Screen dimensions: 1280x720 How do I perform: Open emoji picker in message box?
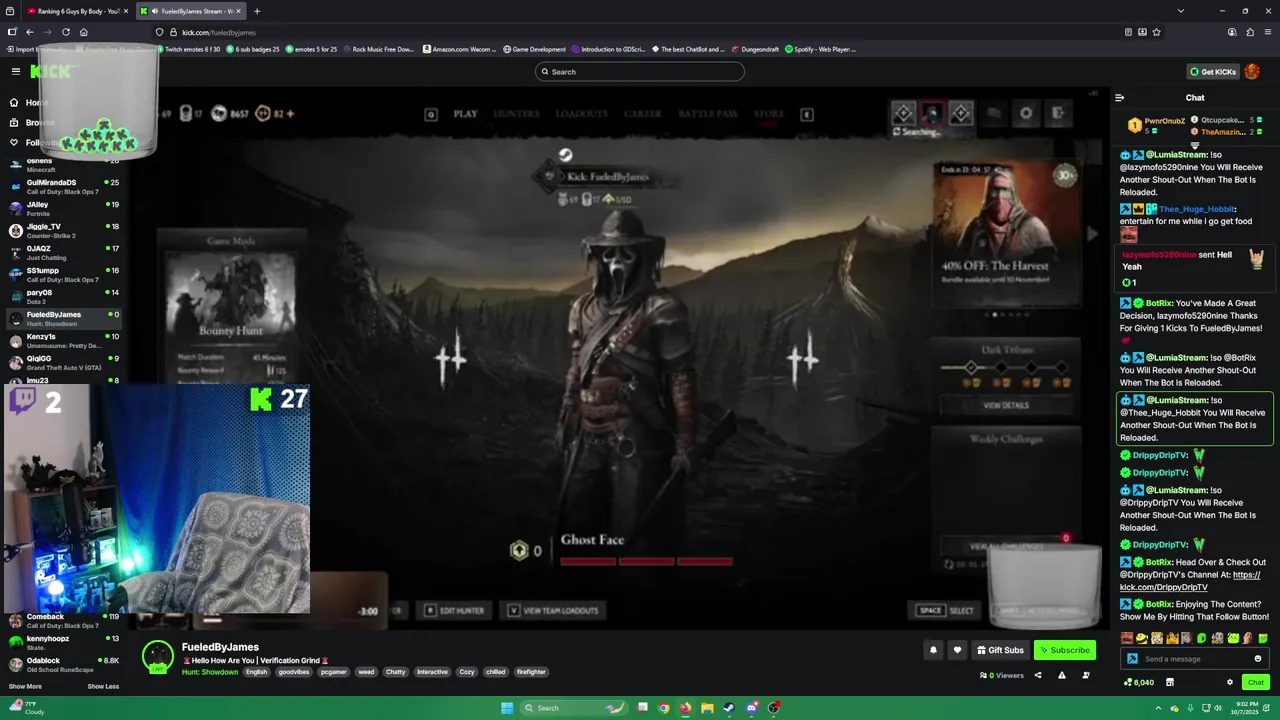[1258, 659]
